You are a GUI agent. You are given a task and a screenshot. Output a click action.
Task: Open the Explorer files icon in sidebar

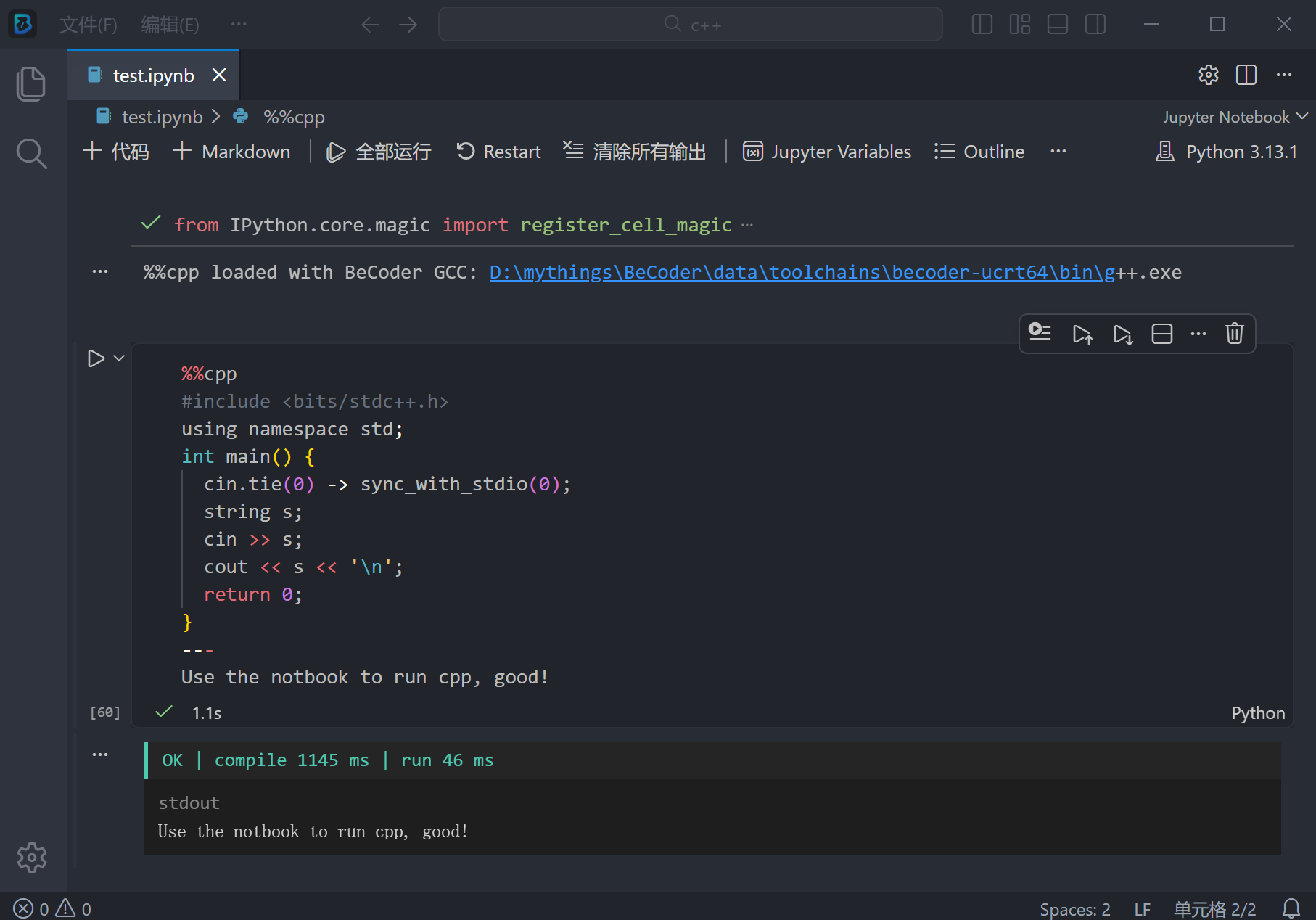31,83
